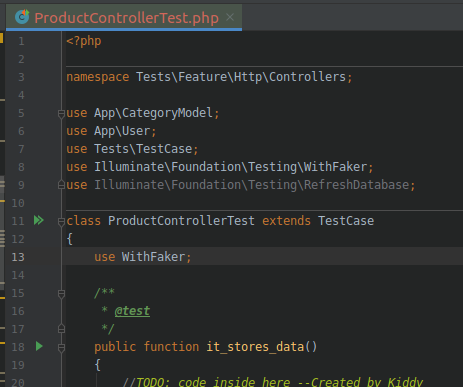Collapse the doc comment fold at line 15
Viewport: 463px width, 387px height.
tap(61, 294)
